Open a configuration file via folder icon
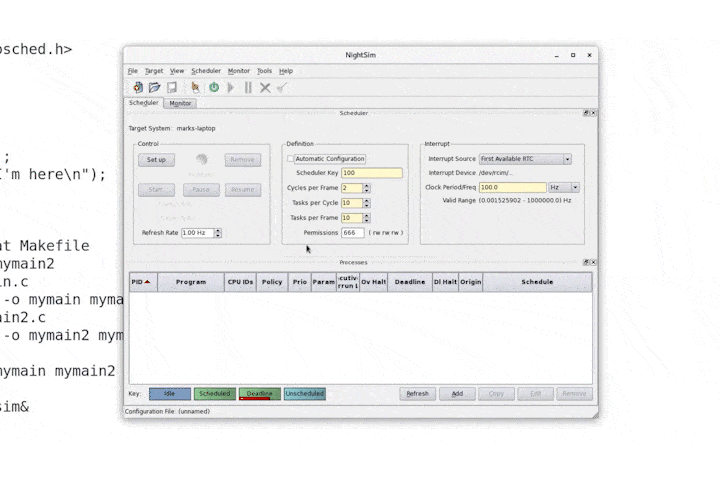 point(154,88)
